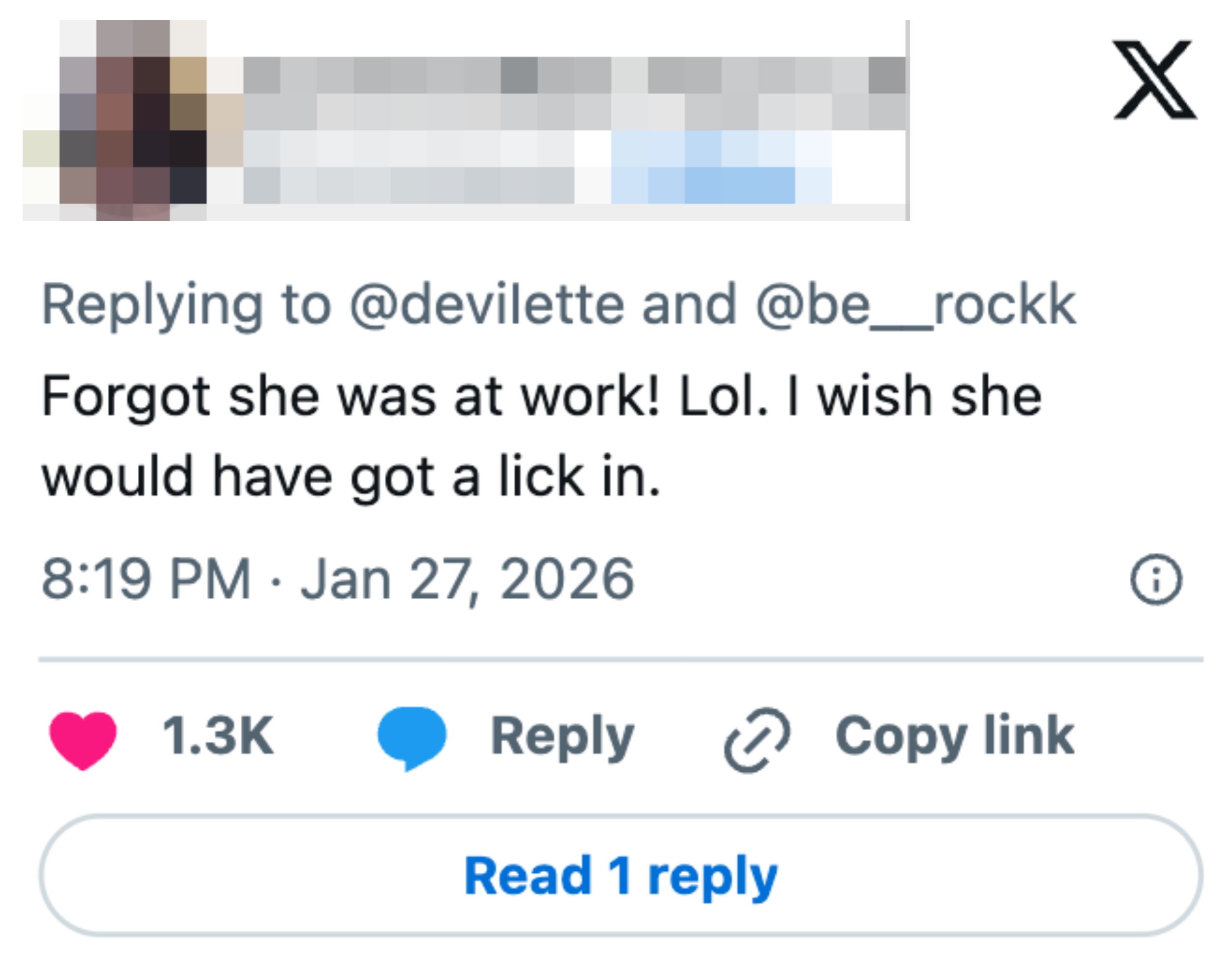Open the tweet info circle icon
The height and width of the screenshot is (980, 1225).
tap(1156, 580)
